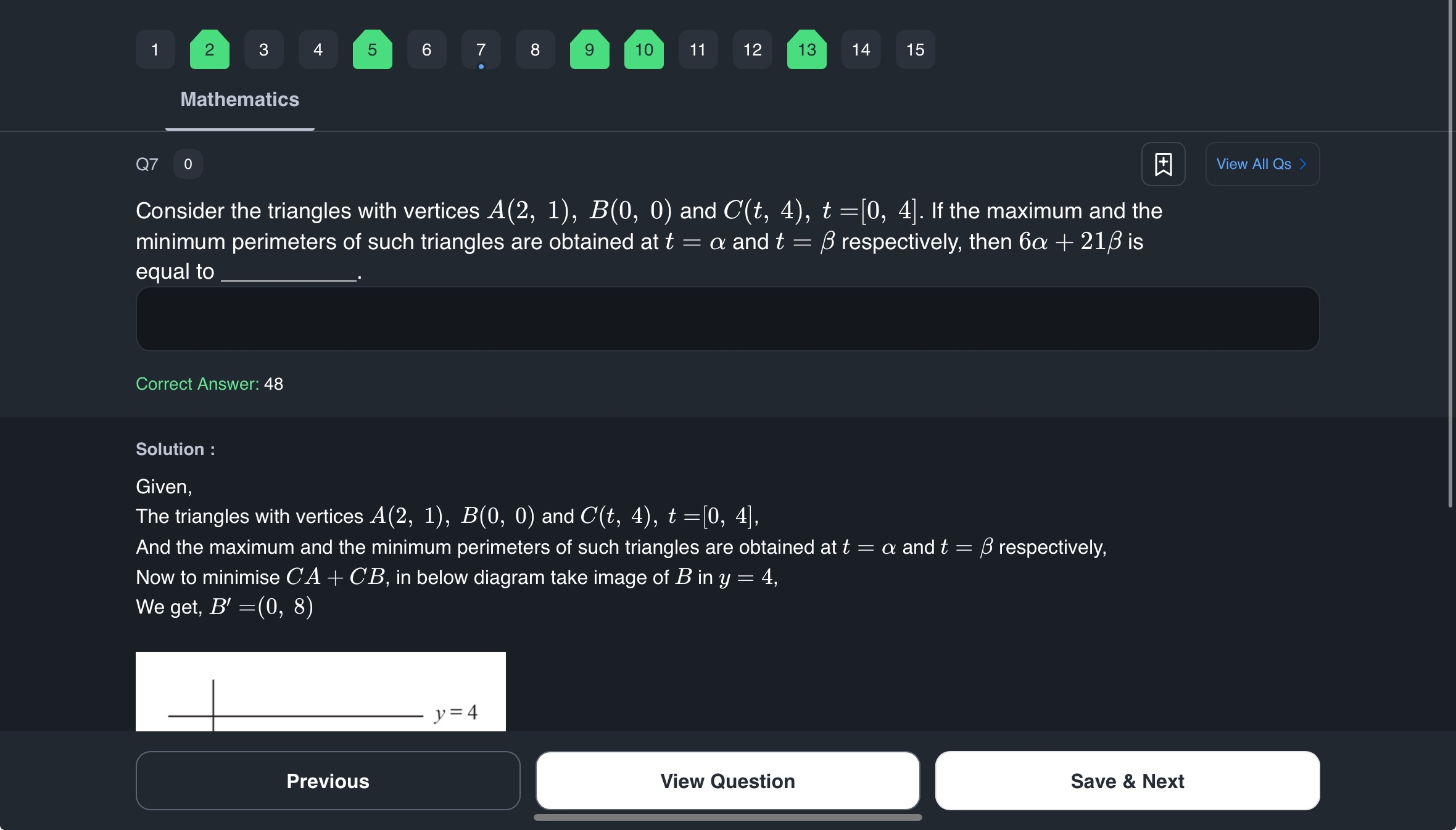Click the Q7 marks badge showing 0

click(188, 164)
